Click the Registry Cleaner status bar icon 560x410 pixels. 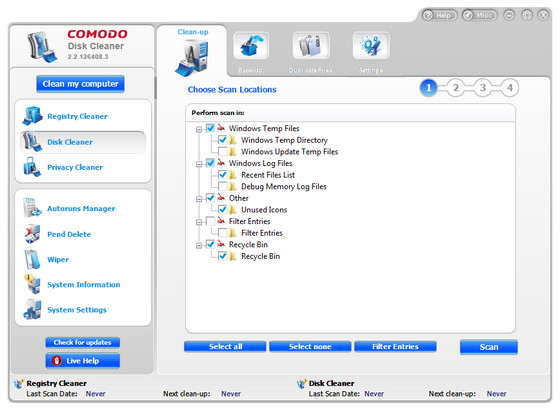coord(19,384)
